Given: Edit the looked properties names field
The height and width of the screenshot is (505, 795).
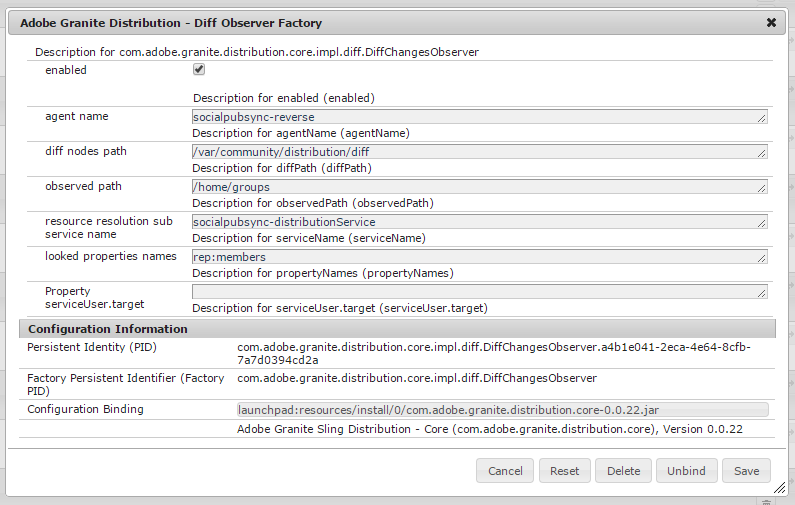Looking at the screenshot, I should click(480, 257).
